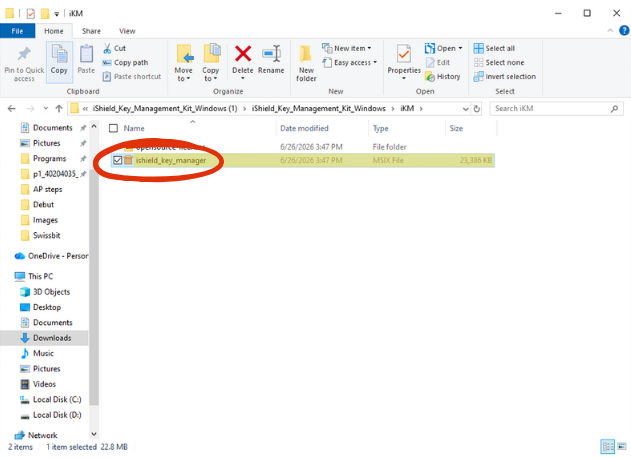Viewport: 631px width, 458px height.
Task: Click Invert selection
Action: coord(505,76)
